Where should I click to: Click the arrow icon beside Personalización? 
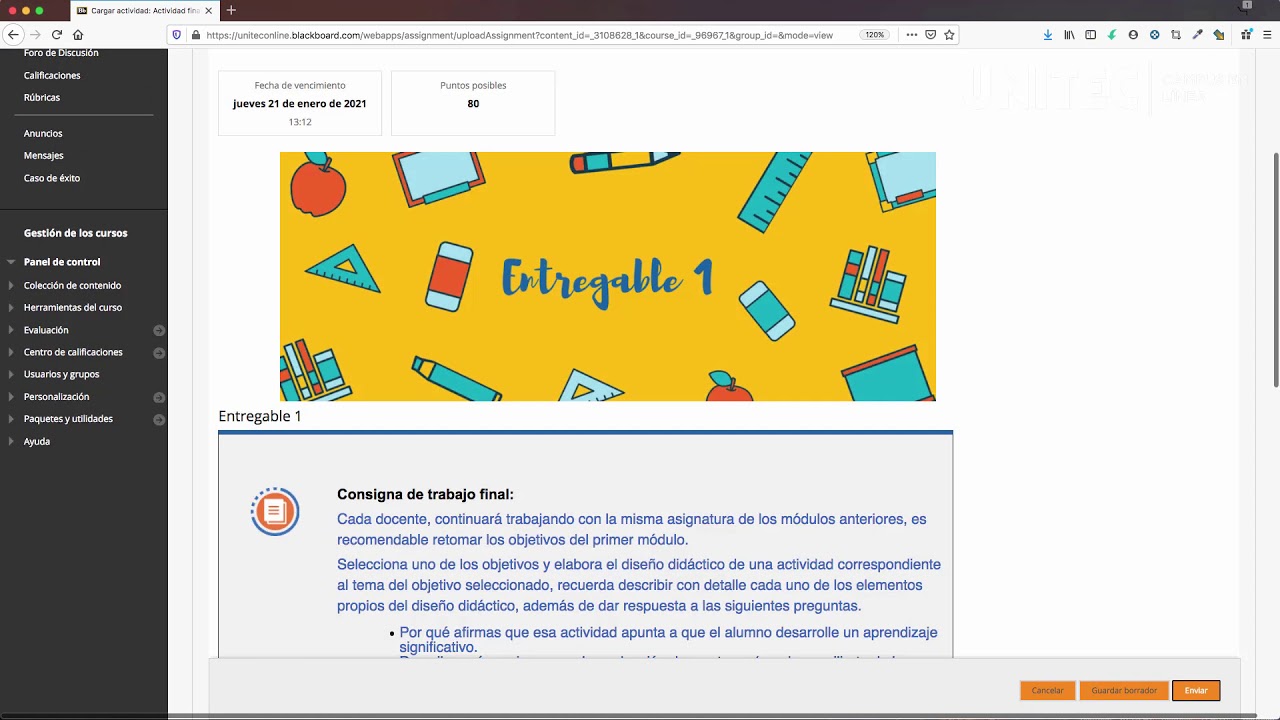coord(159,397)
